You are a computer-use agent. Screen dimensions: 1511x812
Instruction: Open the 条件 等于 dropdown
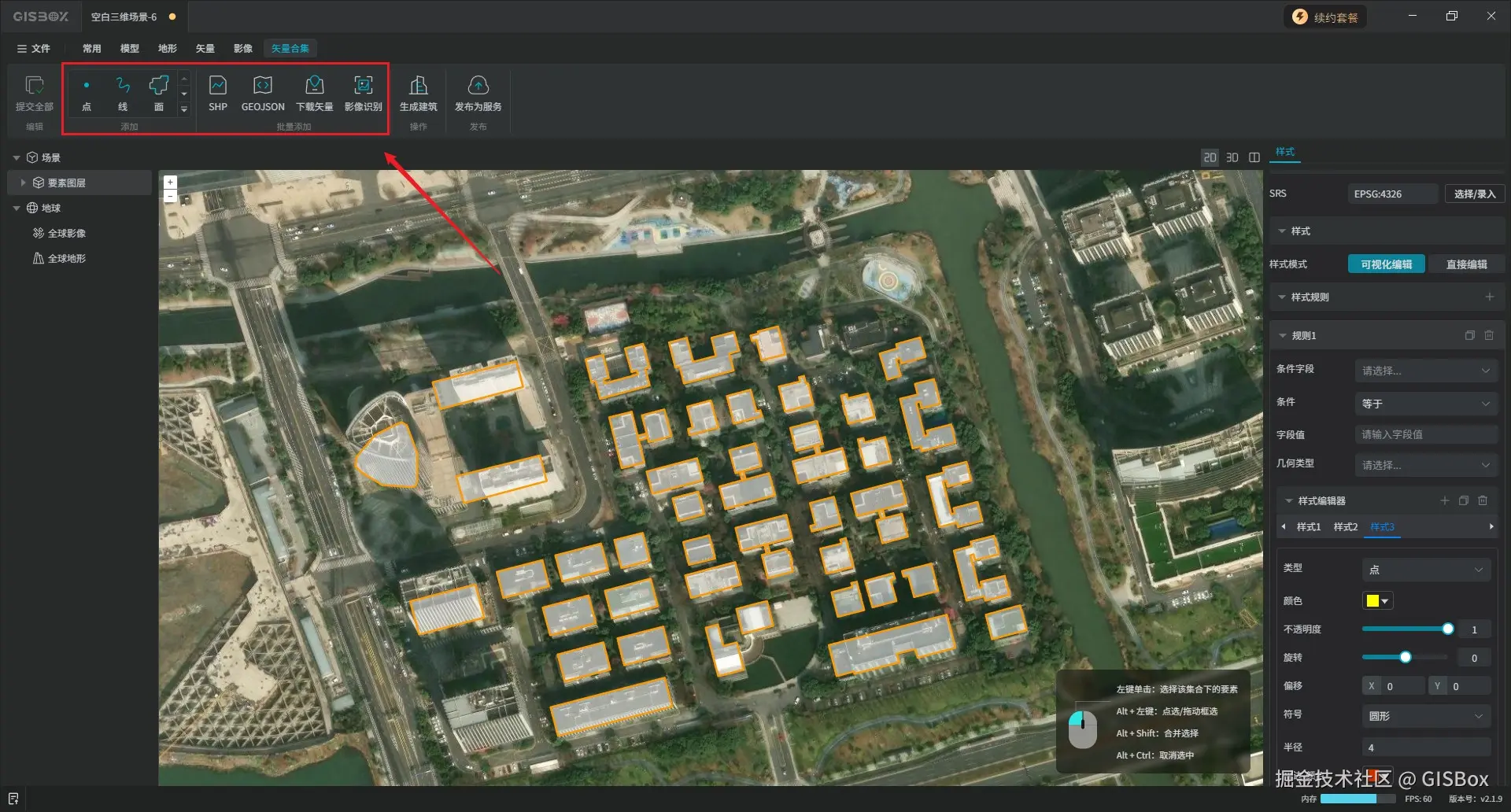pos(1426,404)
